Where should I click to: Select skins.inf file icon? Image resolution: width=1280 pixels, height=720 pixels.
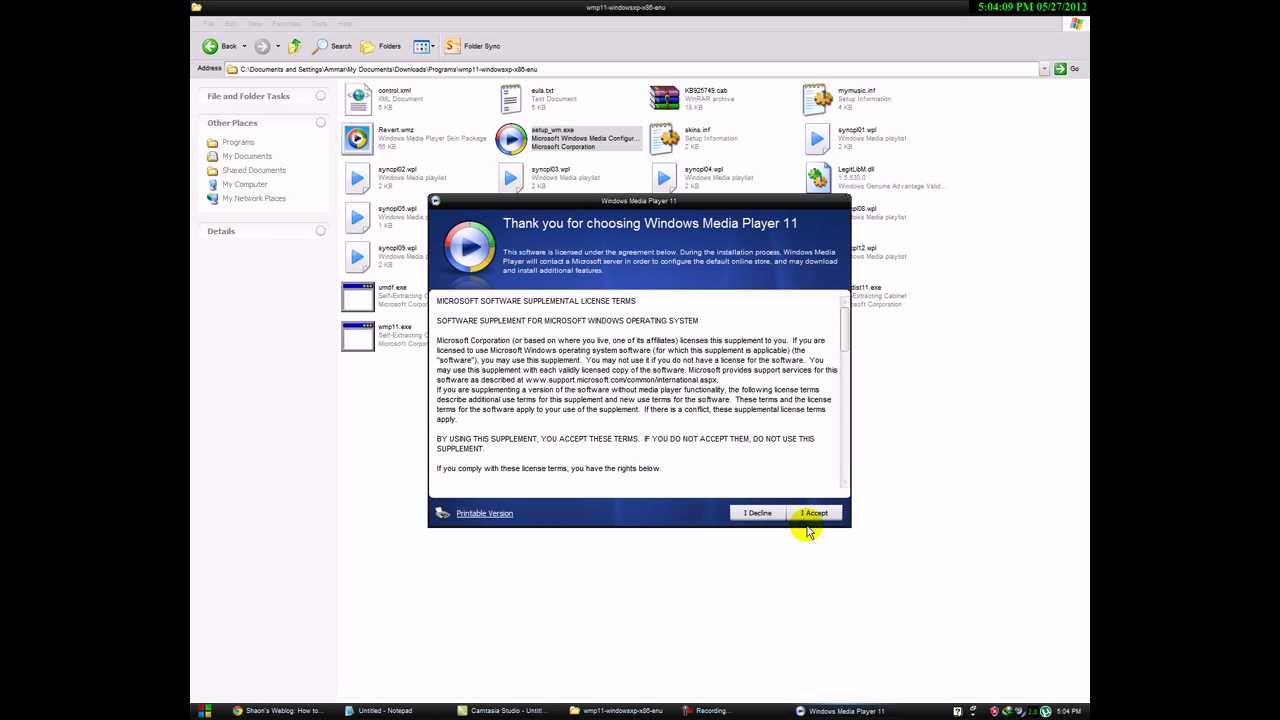[664, 138]
